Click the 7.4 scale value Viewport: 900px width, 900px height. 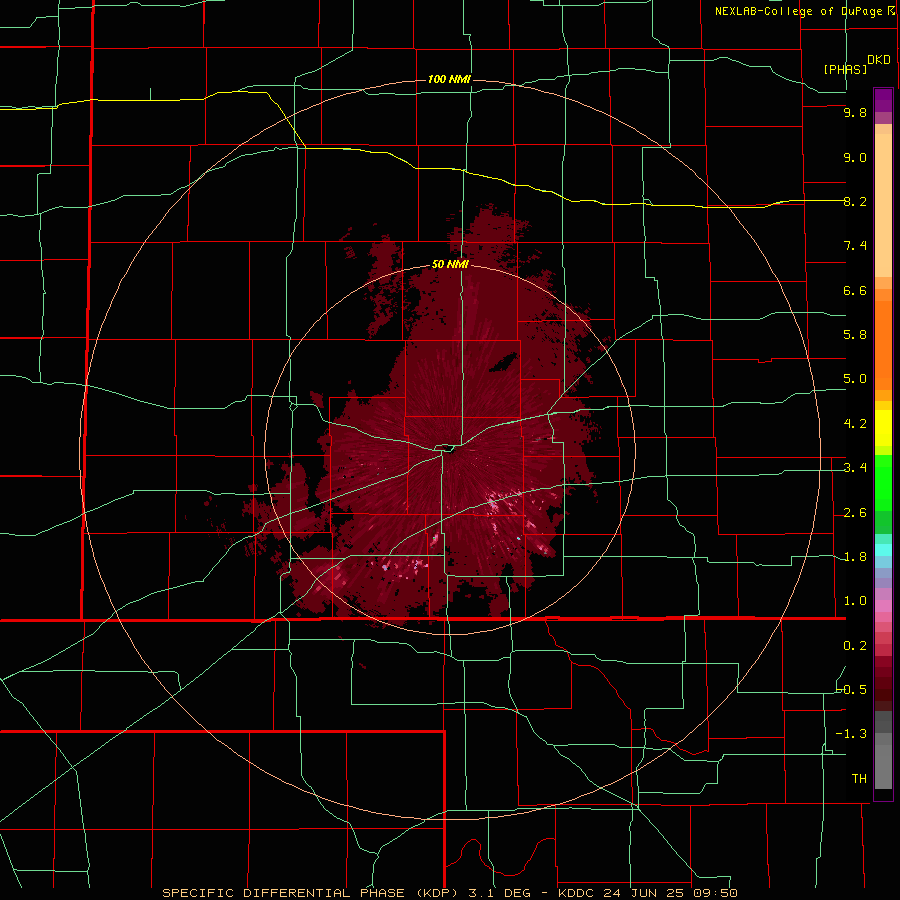pos(855,246)
